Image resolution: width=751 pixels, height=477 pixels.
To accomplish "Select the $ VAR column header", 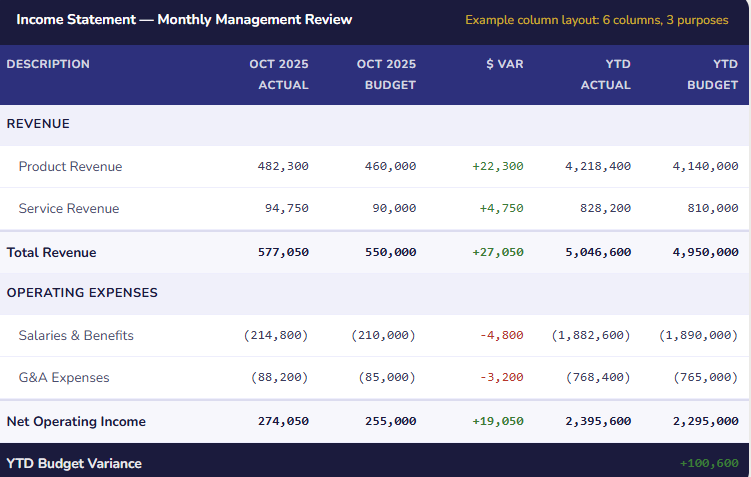I will pyautogui.click(x=504, y=64).
